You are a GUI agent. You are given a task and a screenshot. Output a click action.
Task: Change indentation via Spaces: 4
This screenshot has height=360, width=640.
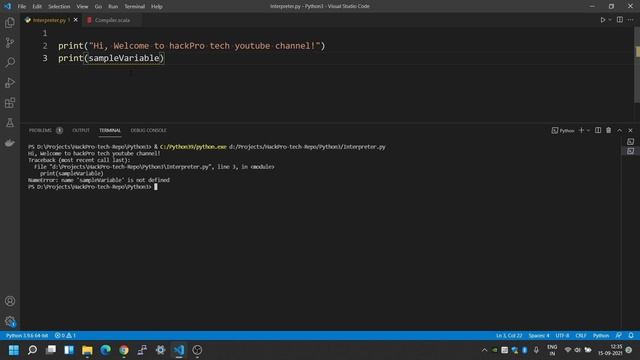pos(539,336)
